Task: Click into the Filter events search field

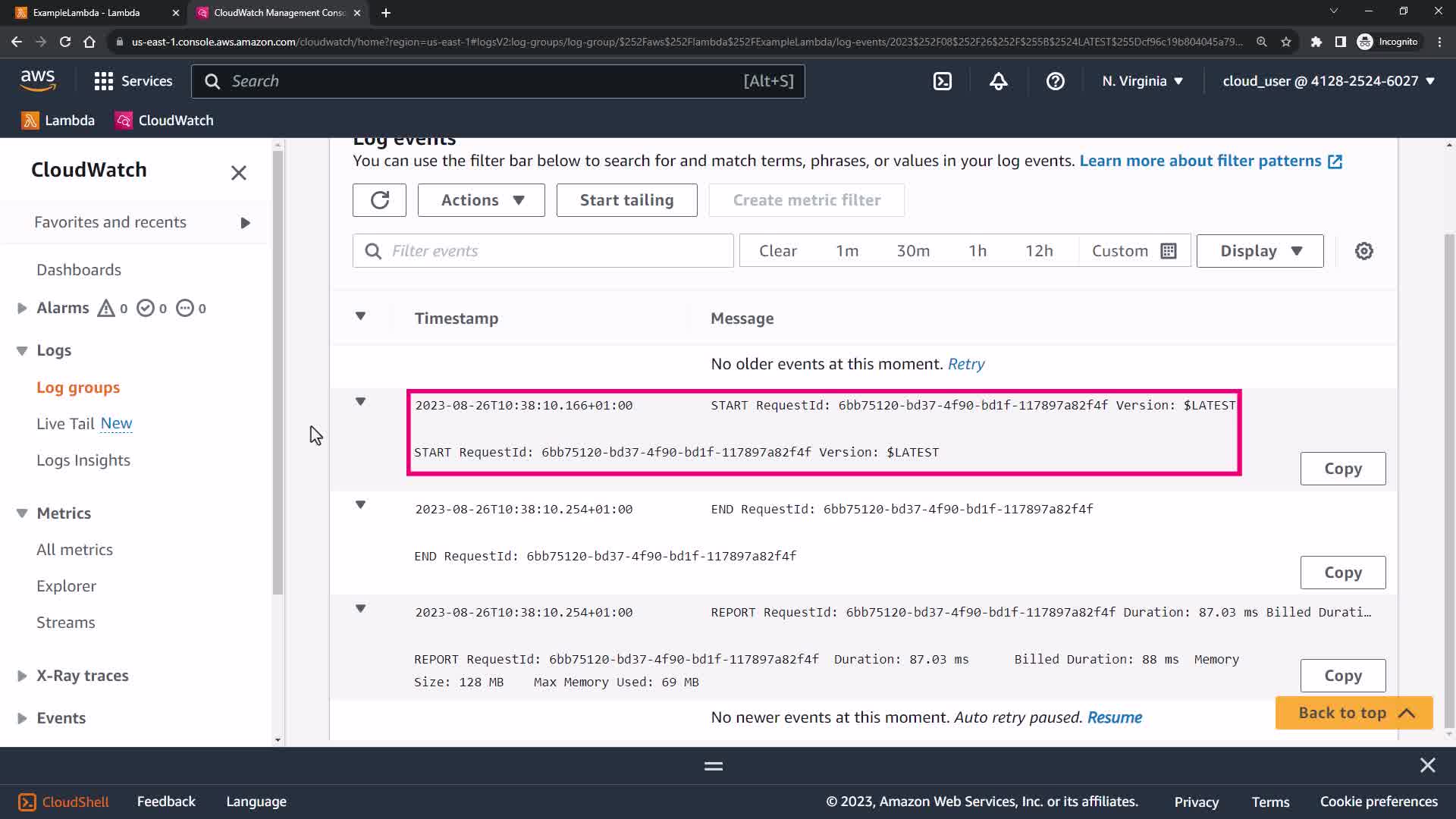Action: coord(554,251)
